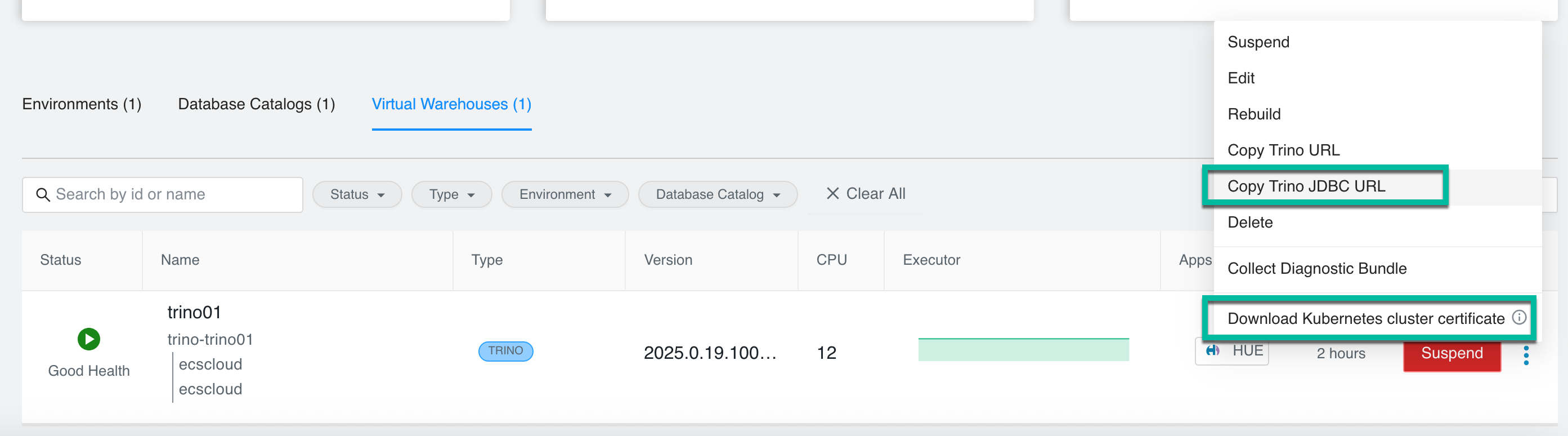Click the trino01 warehouse name link
1568x436 pixels.
coord(194,313)
